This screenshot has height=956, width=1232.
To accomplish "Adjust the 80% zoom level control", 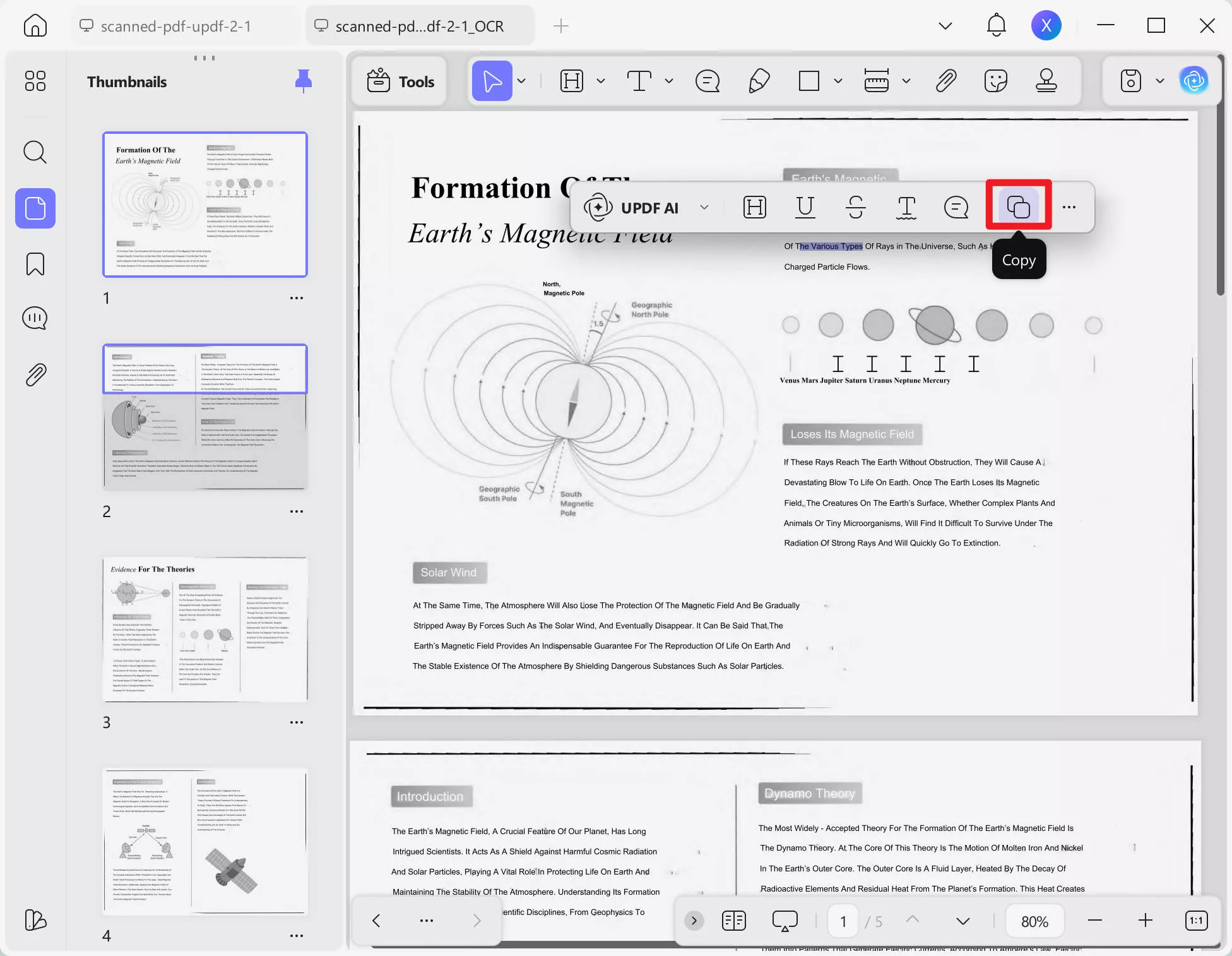I will 1034,921.
